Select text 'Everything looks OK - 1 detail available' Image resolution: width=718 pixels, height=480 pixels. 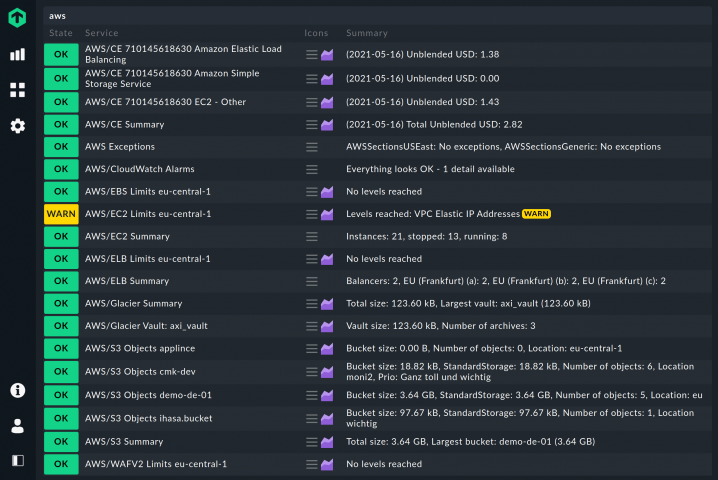(x=430, y=169)
